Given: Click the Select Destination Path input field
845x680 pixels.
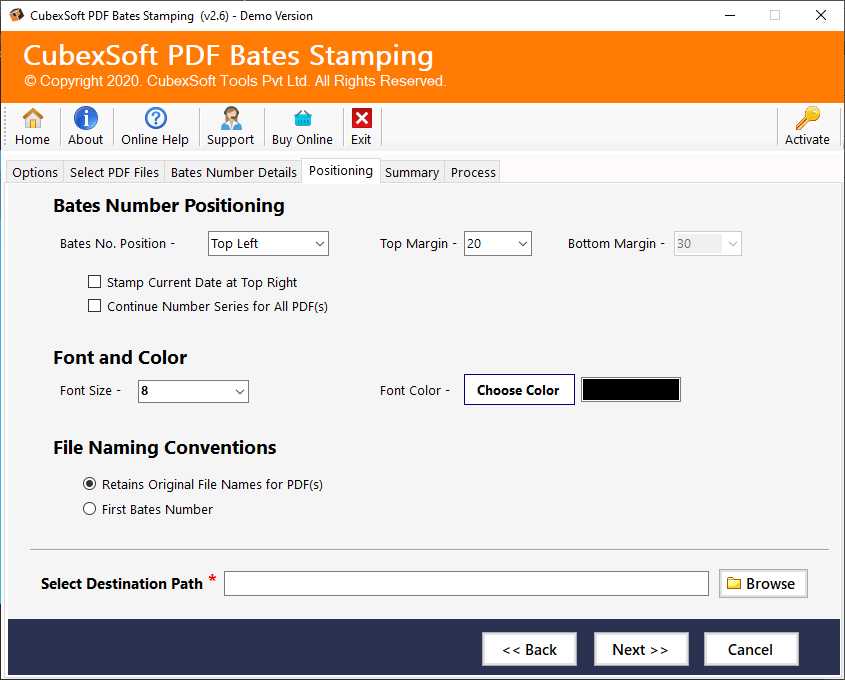Looking at the screenshot, I should click(x=466, y=584).
